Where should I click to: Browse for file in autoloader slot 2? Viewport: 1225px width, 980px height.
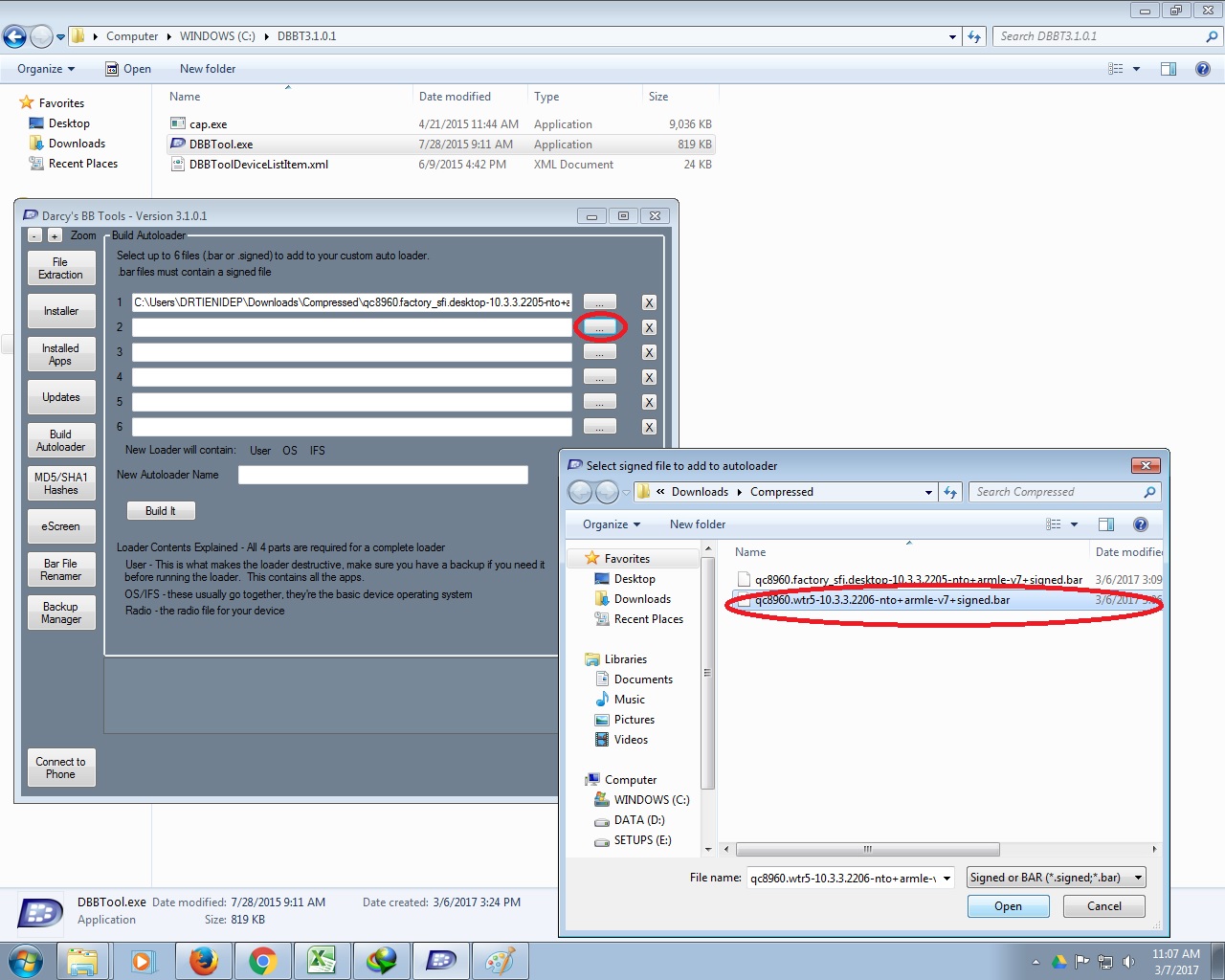(x=600, y=327)
